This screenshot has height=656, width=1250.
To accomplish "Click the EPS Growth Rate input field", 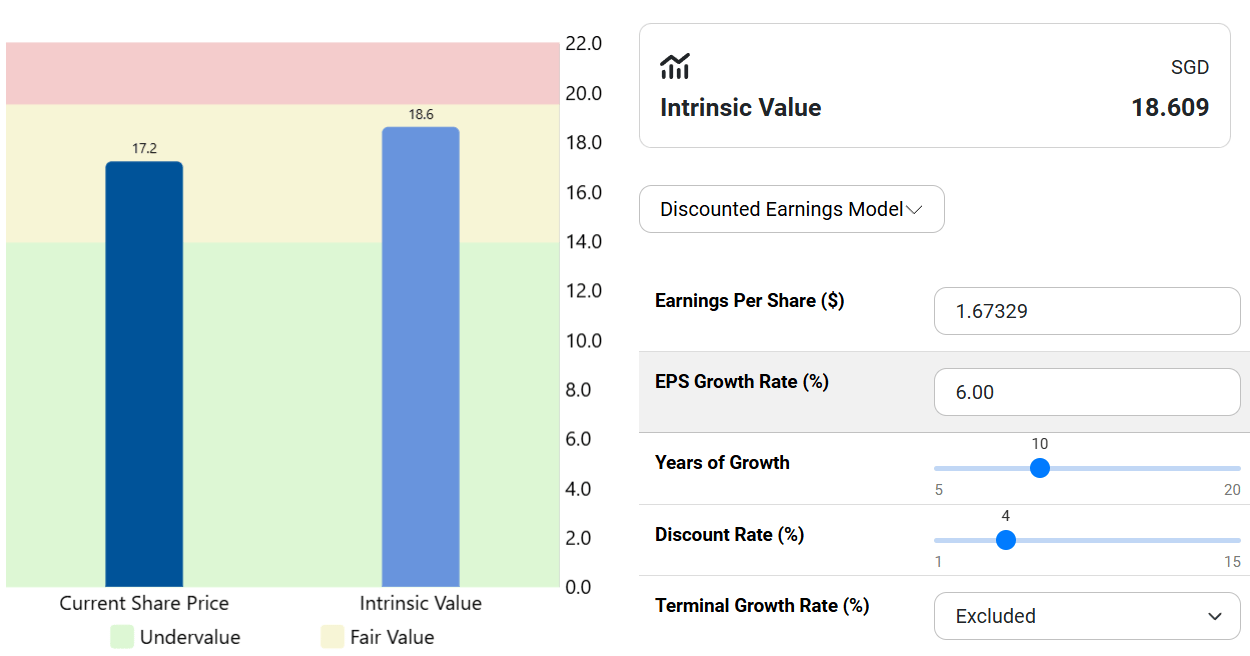I will tap(1086, 392).
